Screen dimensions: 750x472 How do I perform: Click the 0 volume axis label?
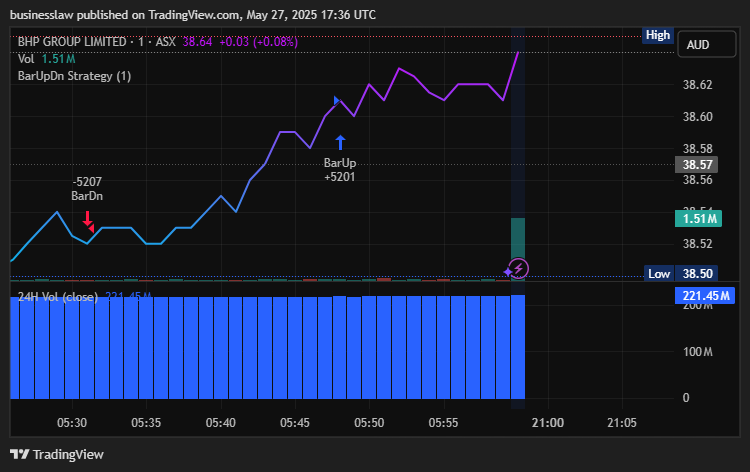686,398
